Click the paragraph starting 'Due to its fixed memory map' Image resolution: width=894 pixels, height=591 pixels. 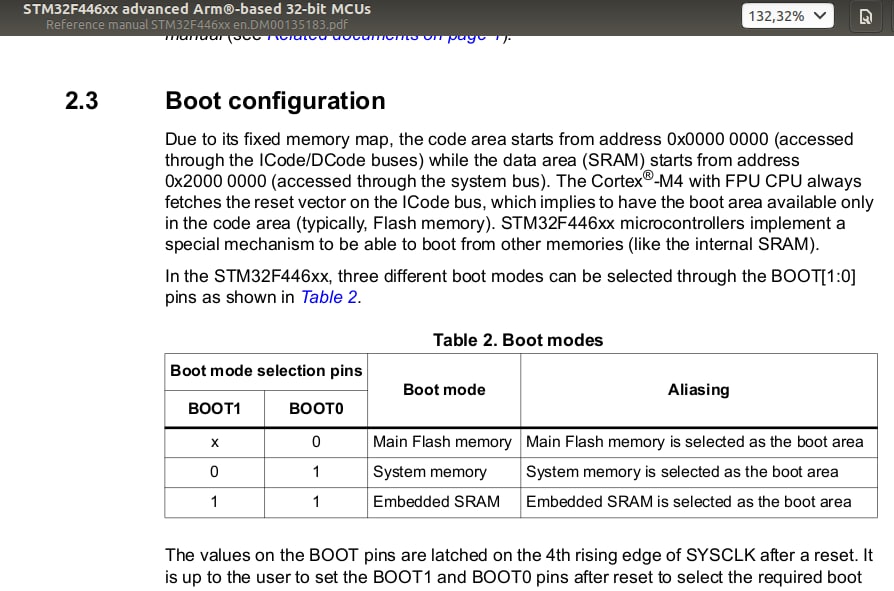519,191
